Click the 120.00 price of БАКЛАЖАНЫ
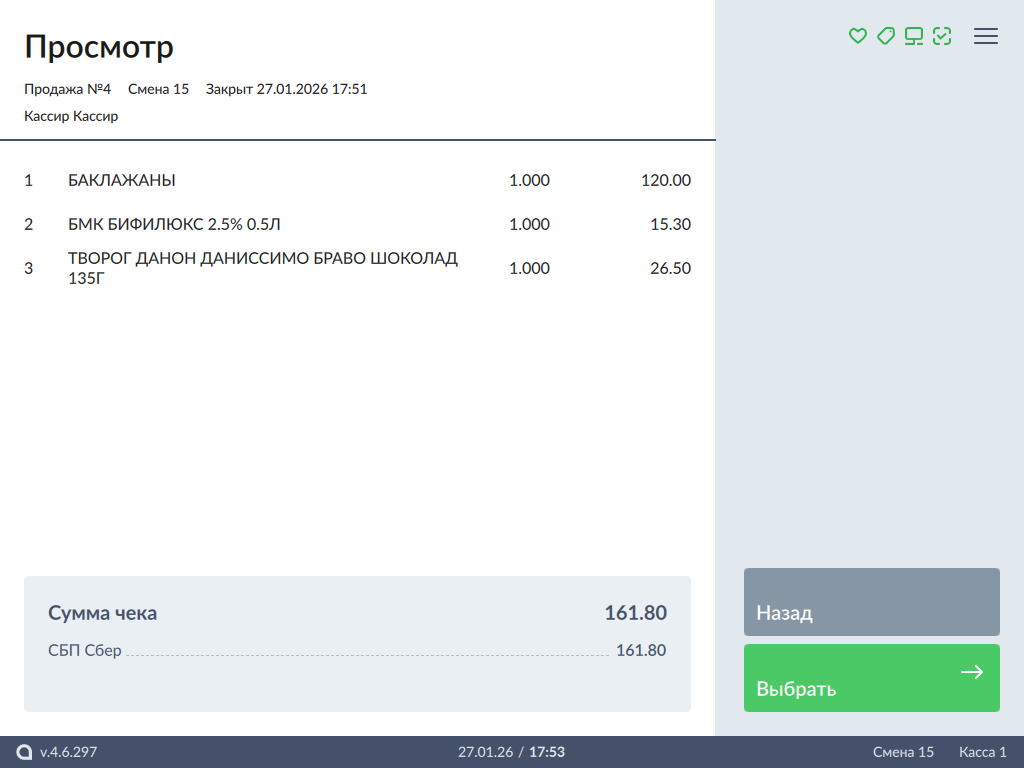This screenshot has width=1024, height=768. 665,181
